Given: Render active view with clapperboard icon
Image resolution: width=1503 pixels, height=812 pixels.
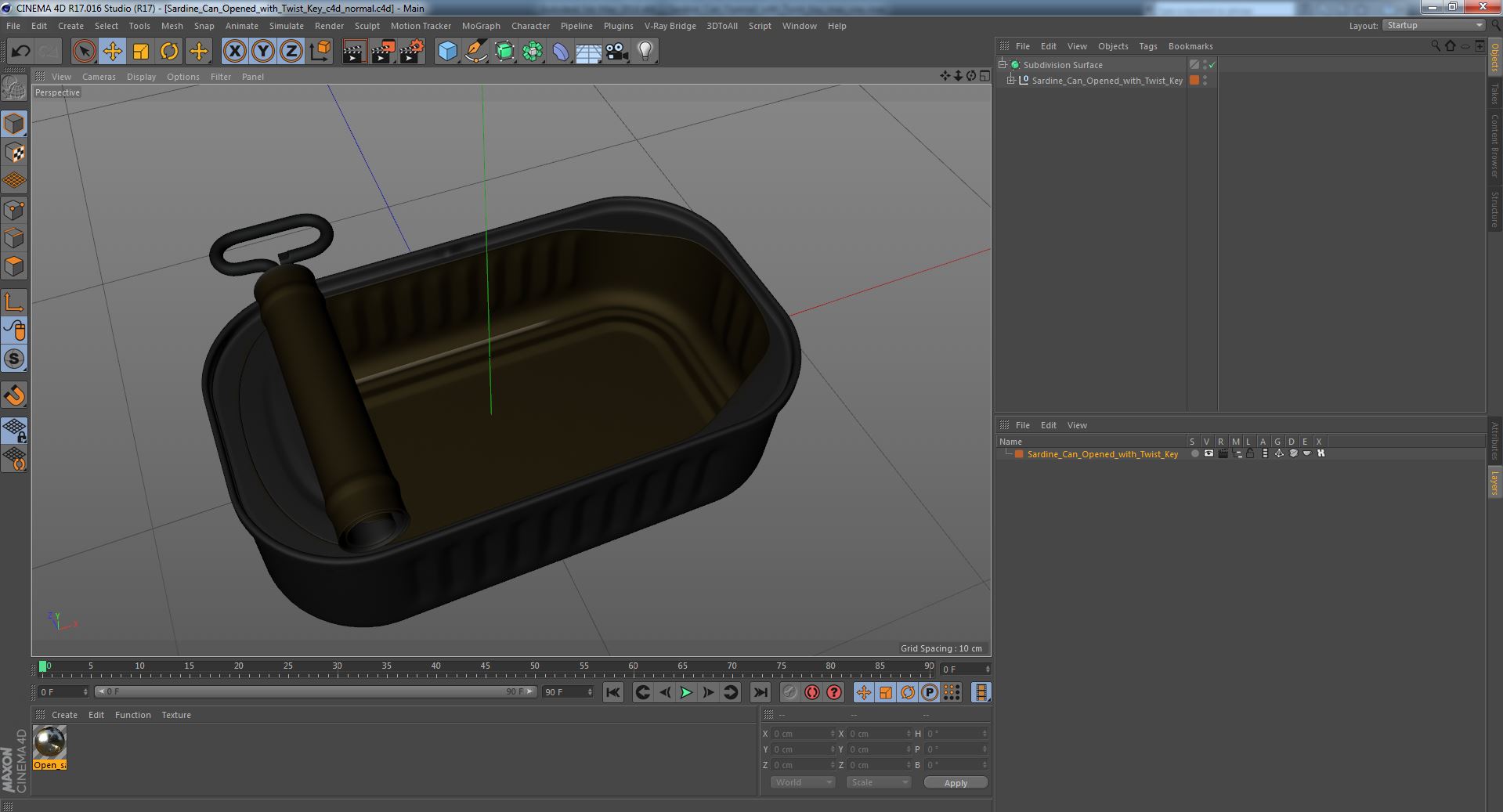Looking at the screenshot, I should click(x=354, y=52).
